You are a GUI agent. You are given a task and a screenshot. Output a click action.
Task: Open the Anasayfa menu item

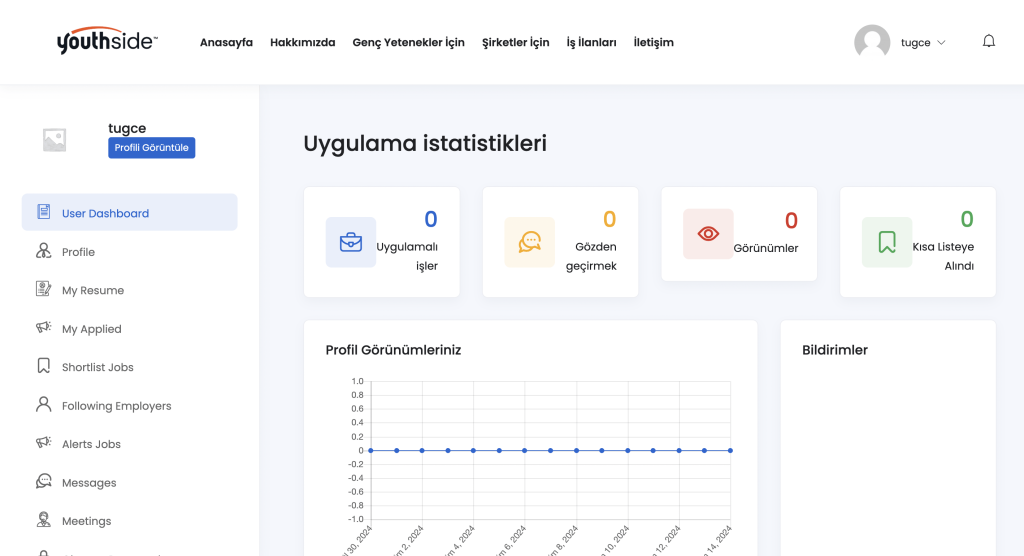pos(226,42)
